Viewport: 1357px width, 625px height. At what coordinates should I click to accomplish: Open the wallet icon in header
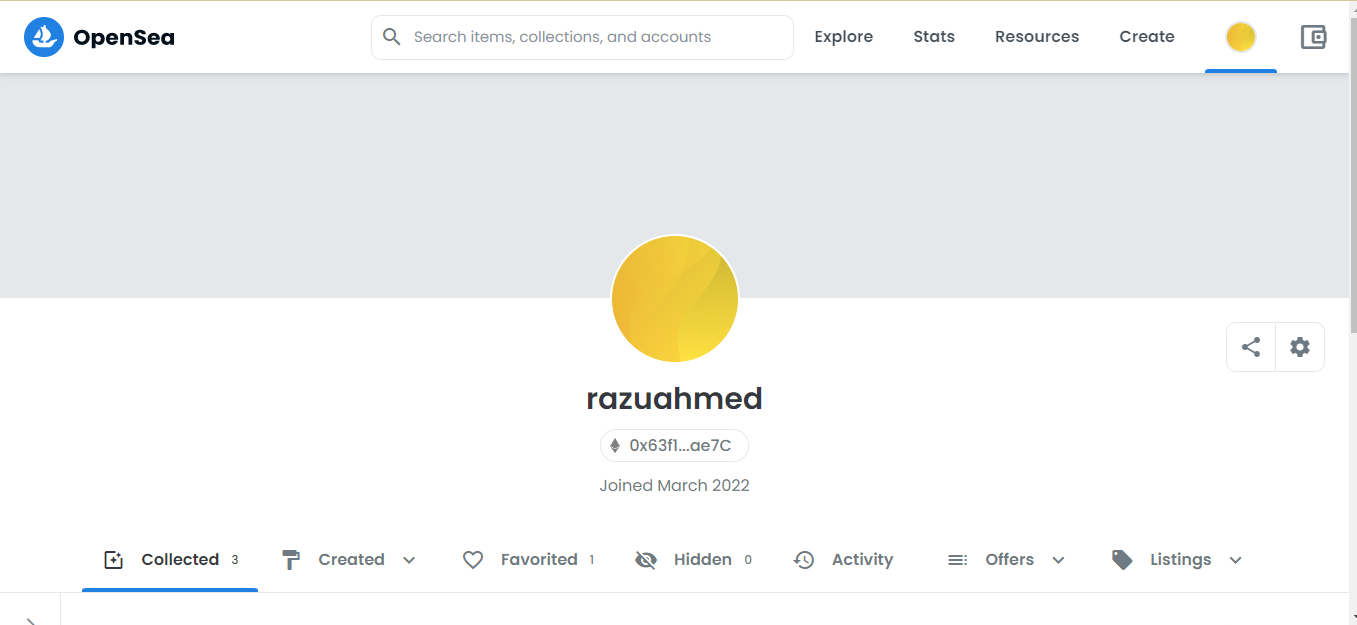(x=1313, y=37)
